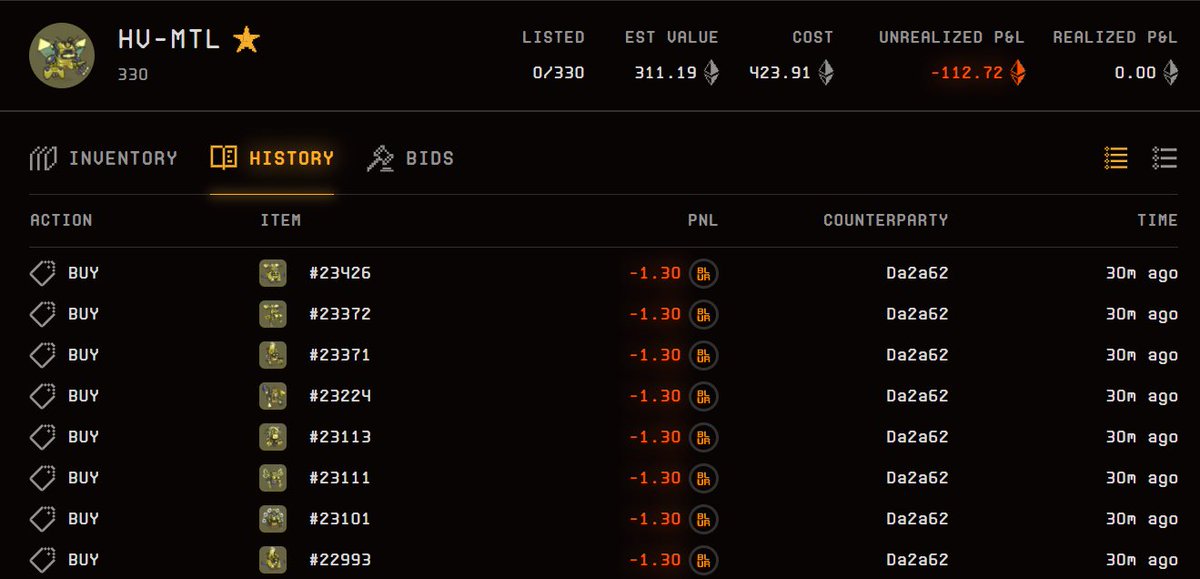Open the Bids tab
The image size is (1200, 579).
point(411,158)
